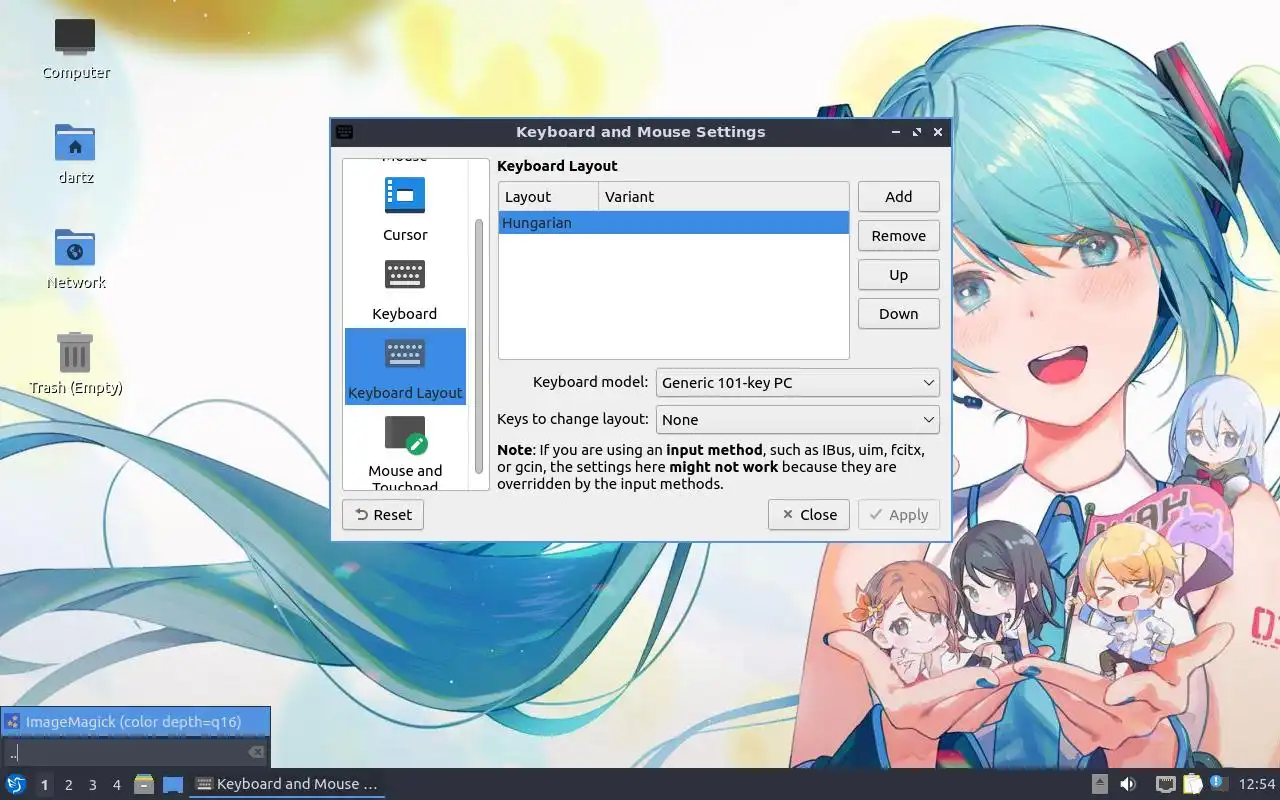The image size is (1280, 800).
Task: Click the Variant column header
Action: click(x=724, y=196)
